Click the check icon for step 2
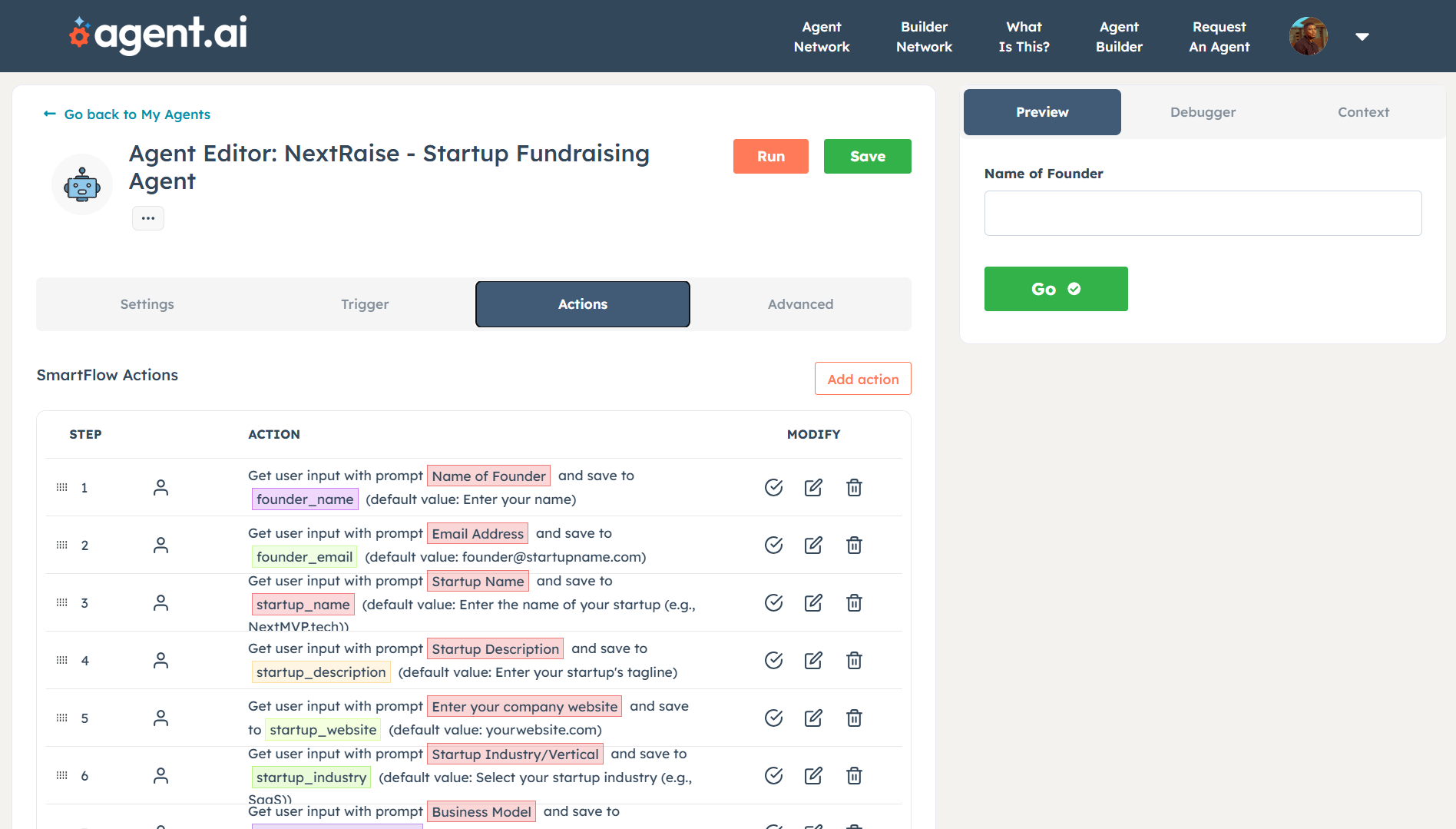1456x829 pixels. 773,545
